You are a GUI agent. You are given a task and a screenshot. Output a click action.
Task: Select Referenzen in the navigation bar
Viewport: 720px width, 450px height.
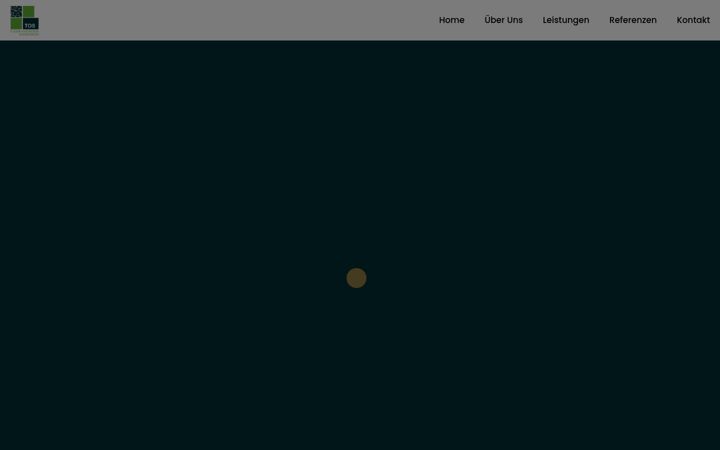(x=633, y=20)
